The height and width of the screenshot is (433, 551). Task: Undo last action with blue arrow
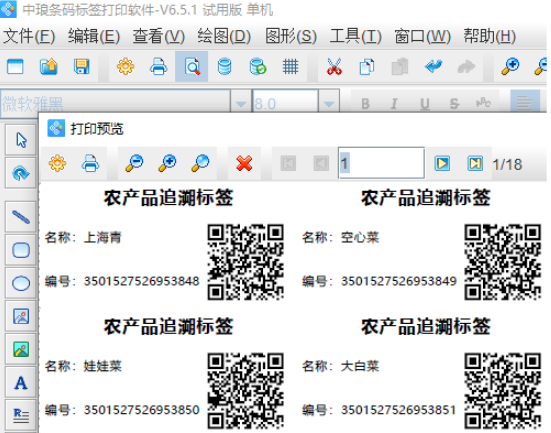(x=433, y=66)
